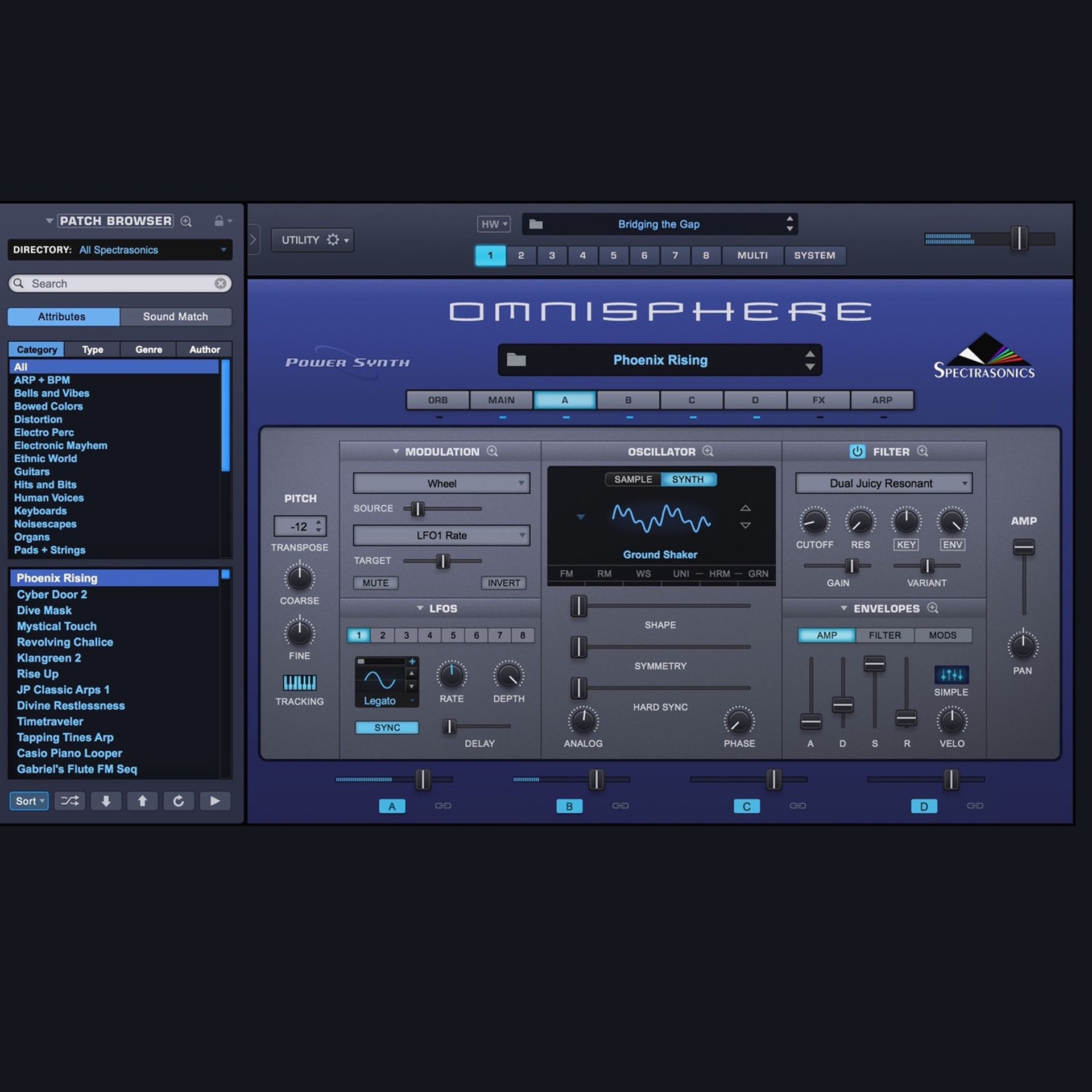Select part 2 button

pyautogui.click(x=521, y=255)
